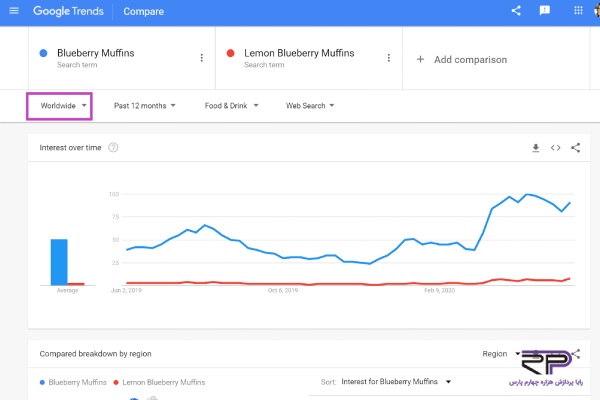The image size is (600, 400).
Task: Download interest over time CSV
Action: (536, 148)
